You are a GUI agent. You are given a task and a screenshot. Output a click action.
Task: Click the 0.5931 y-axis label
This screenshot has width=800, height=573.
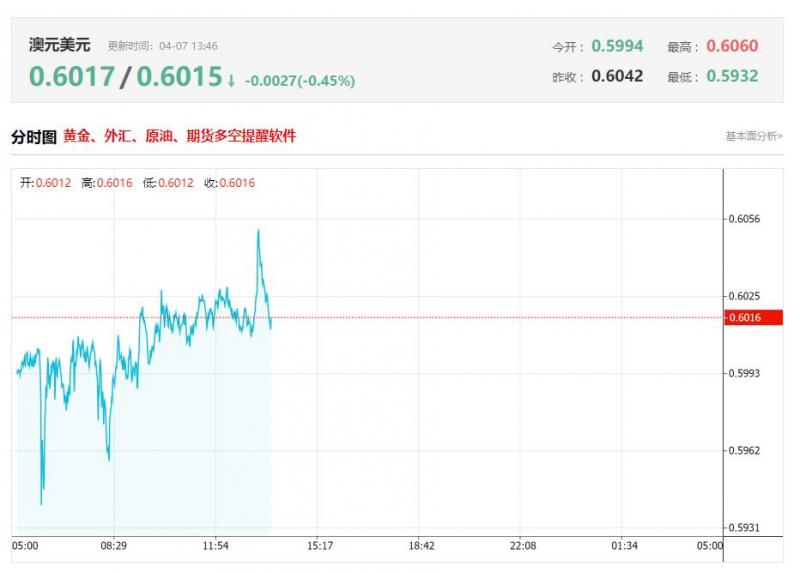[x=744, y=528]
